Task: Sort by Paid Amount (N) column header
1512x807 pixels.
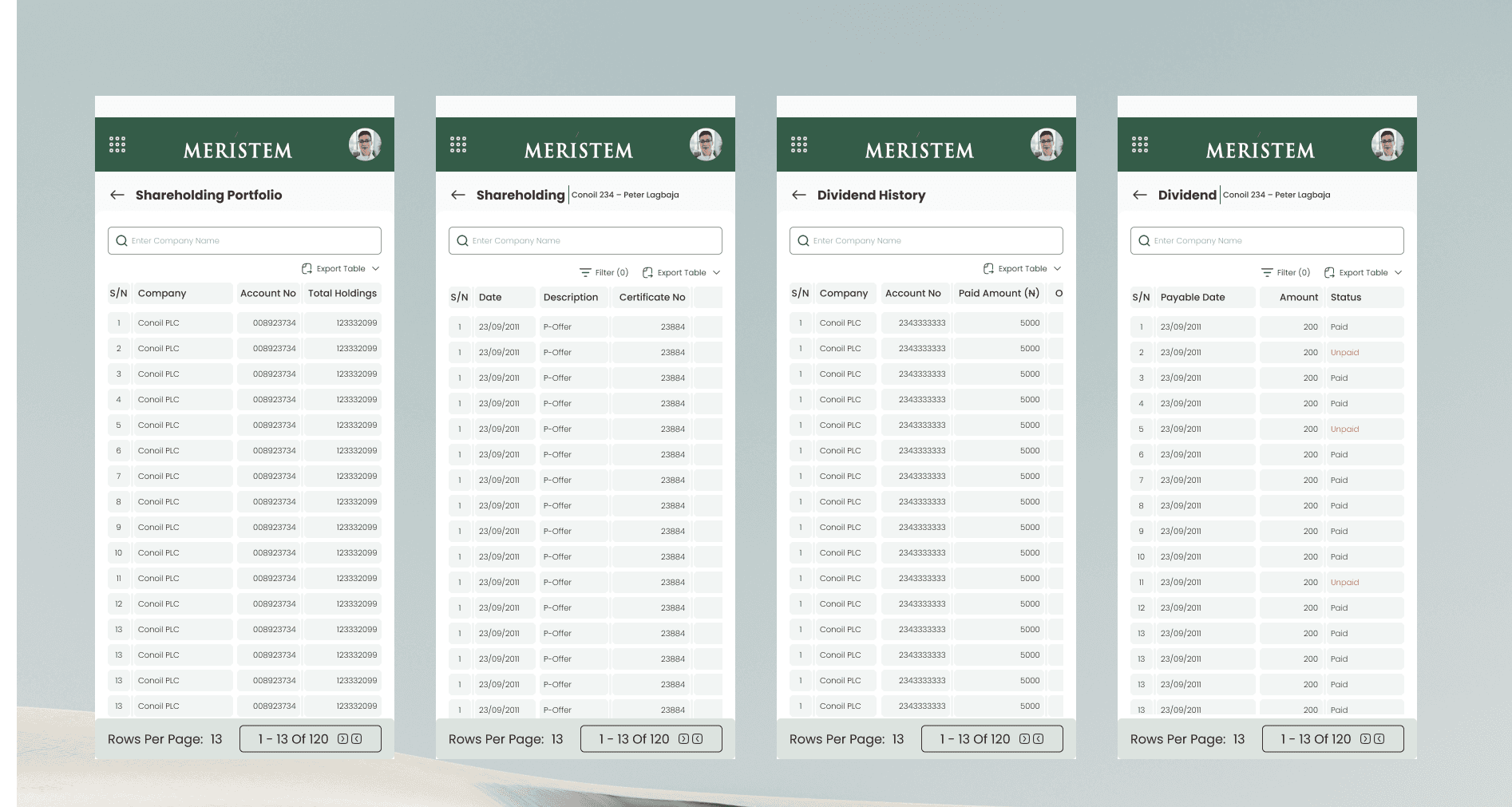Action: pos(999,294)
